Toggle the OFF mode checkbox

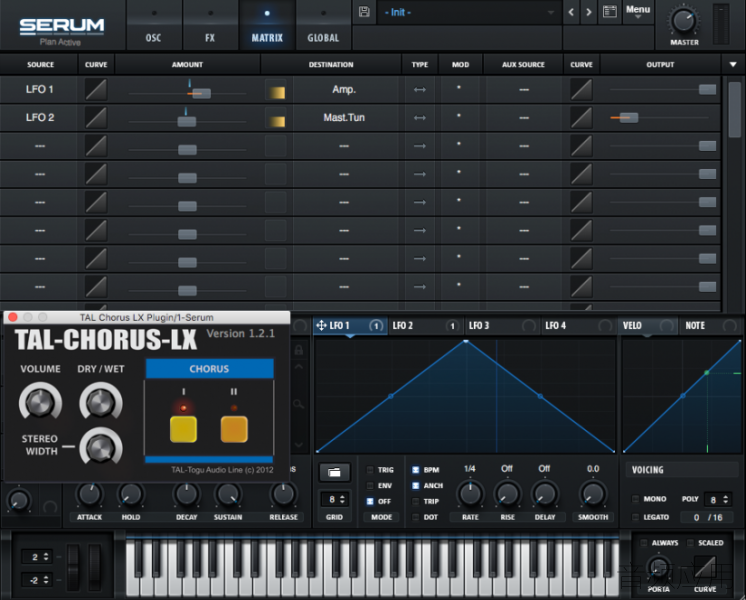370,502
